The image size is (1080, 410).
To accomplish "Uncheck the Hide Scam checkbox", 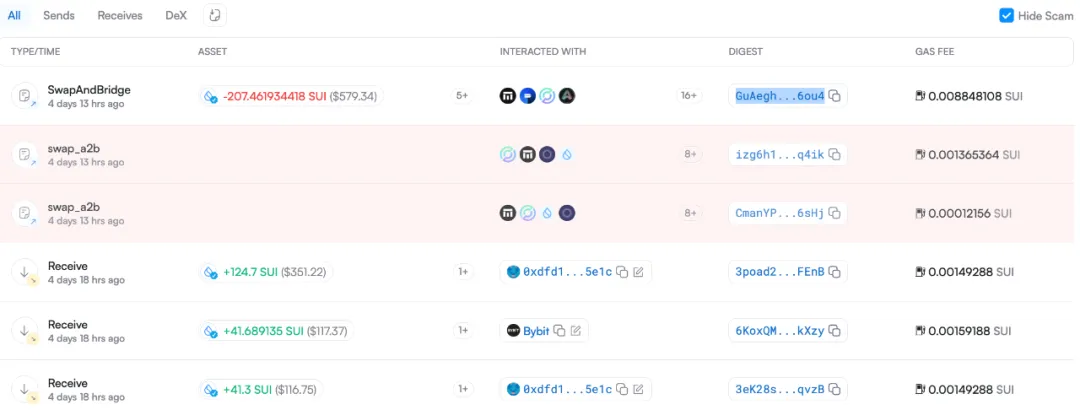I will [1006, 16].
